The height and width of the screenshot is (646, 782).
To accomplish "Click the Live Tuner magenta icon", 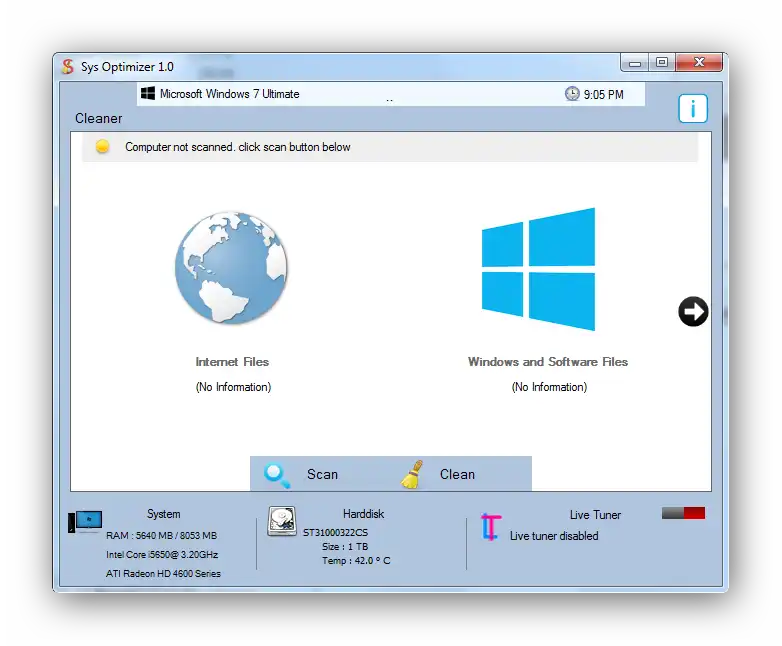I will (490, 527).
